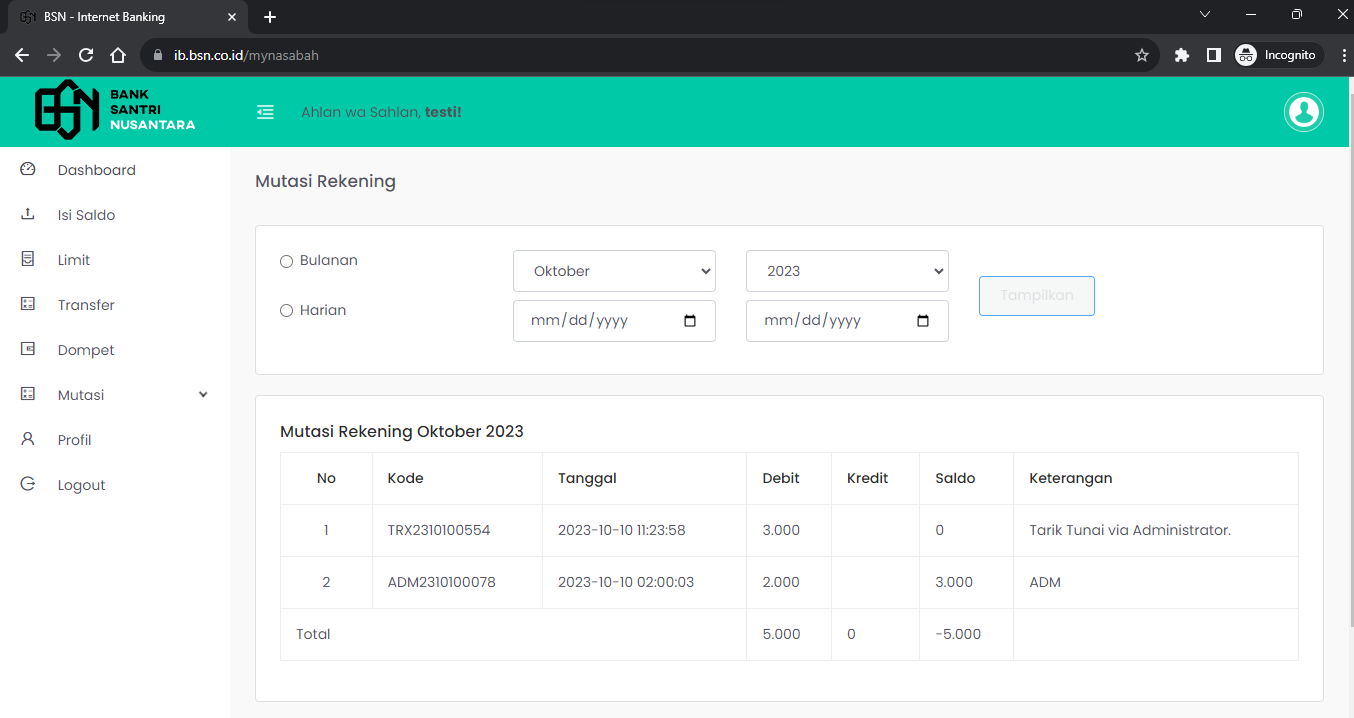Bookmark this page with star icon
This screenshot has height=718, width=1354.
(1141, 55)
